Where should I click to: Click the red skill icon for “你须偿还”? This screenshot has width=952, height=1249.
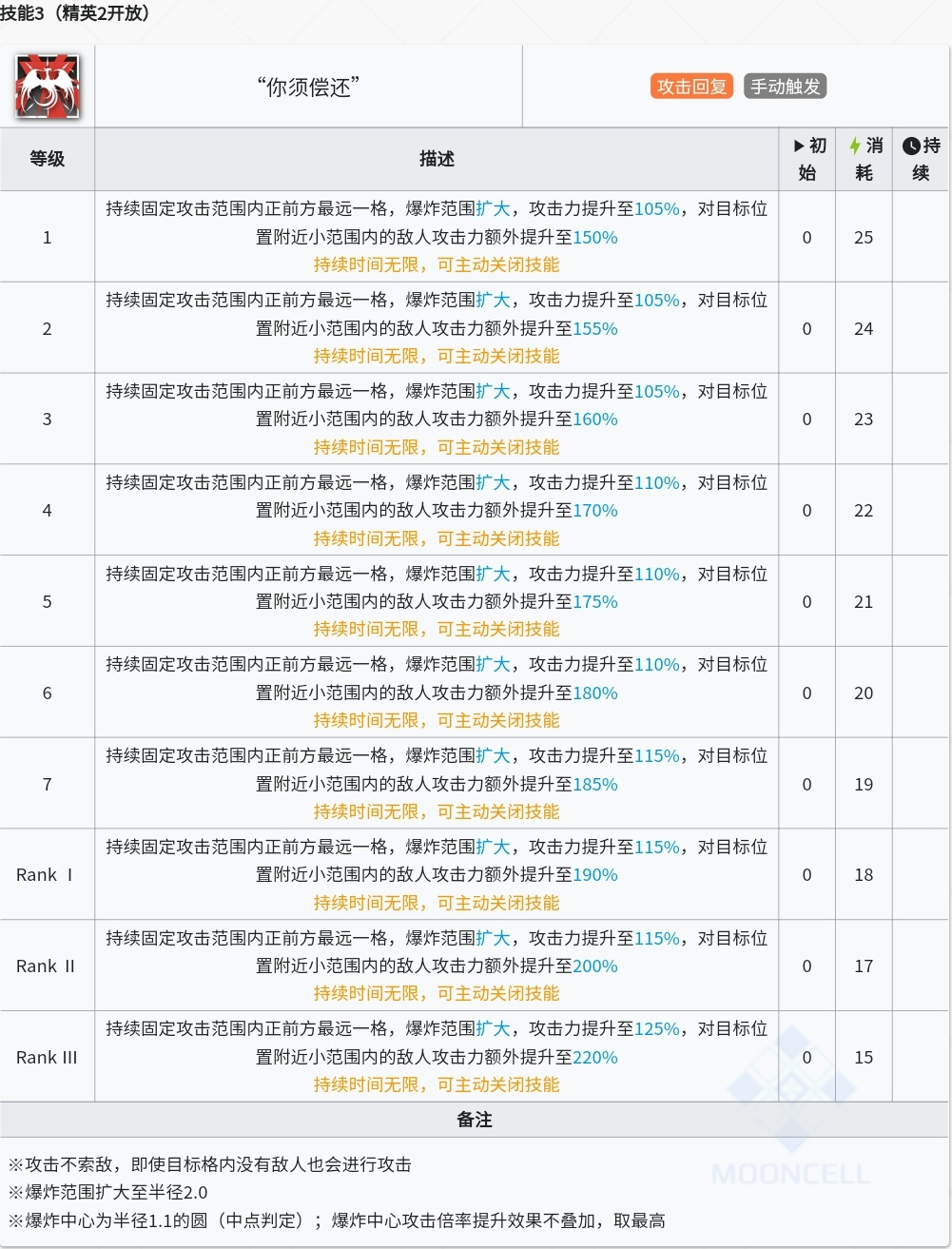tap(48, 87)
